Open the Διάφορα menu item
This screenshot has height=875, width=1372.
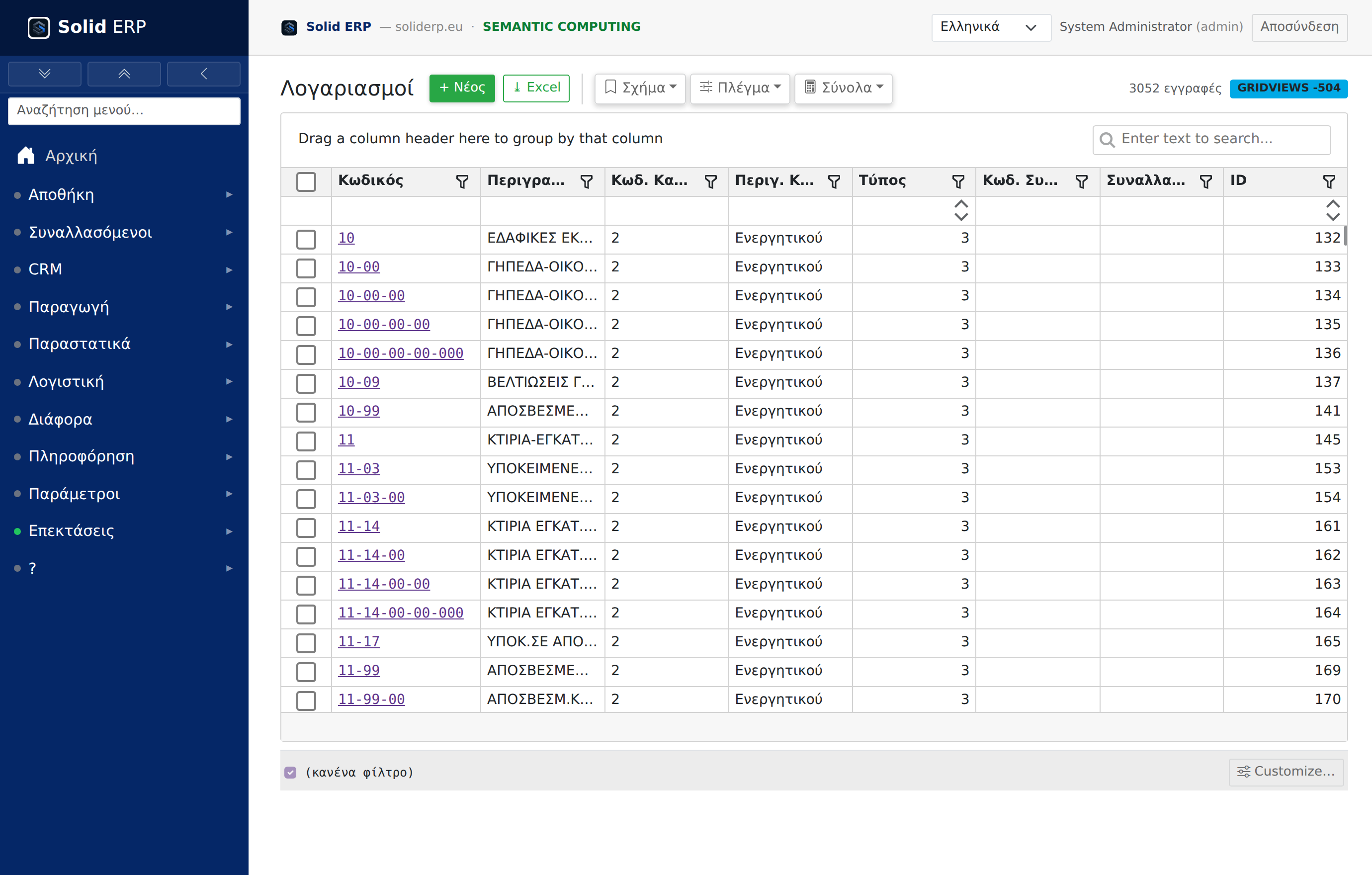coord(124,419)
